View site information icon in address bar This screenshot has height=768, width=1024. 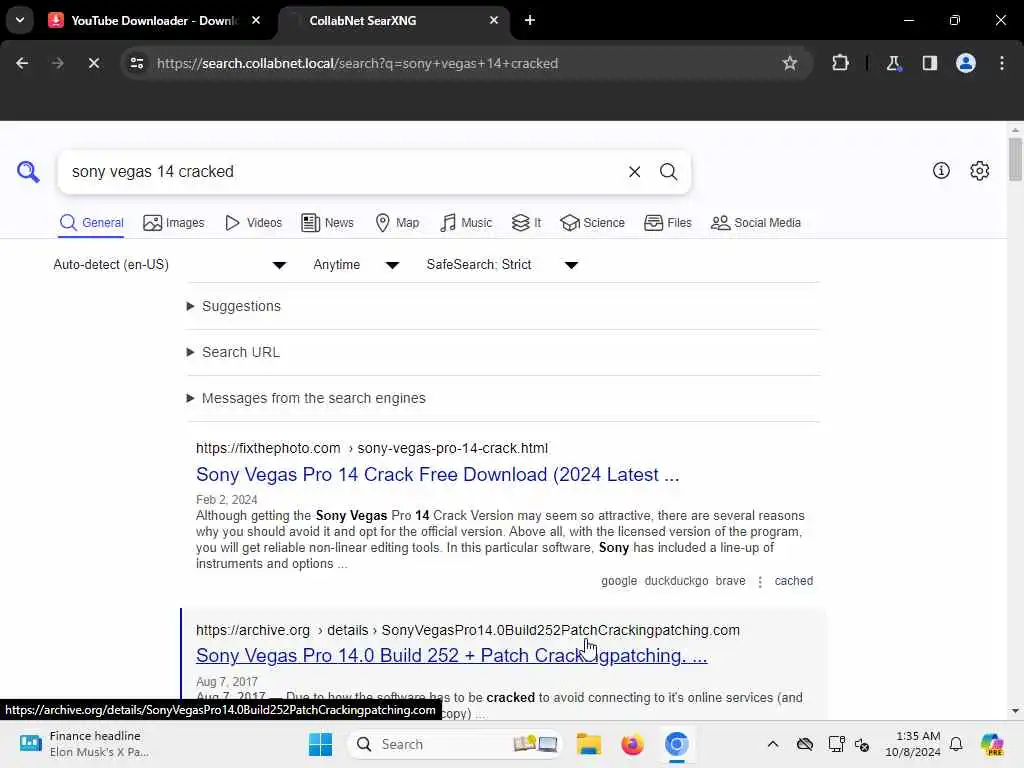click(x=137, y=63)
